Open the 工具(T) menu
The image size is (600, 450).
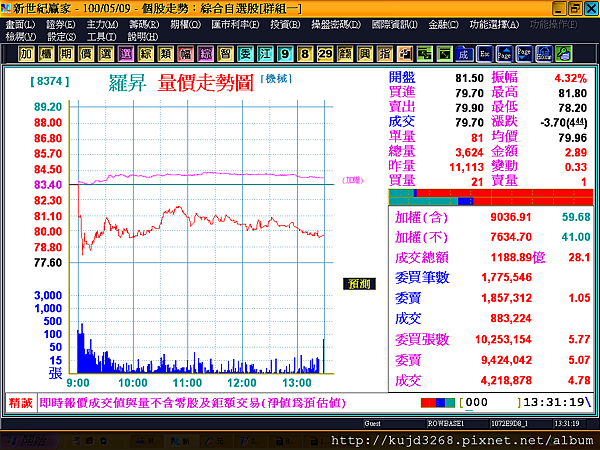pyautogui.click(x=101, y=37)
